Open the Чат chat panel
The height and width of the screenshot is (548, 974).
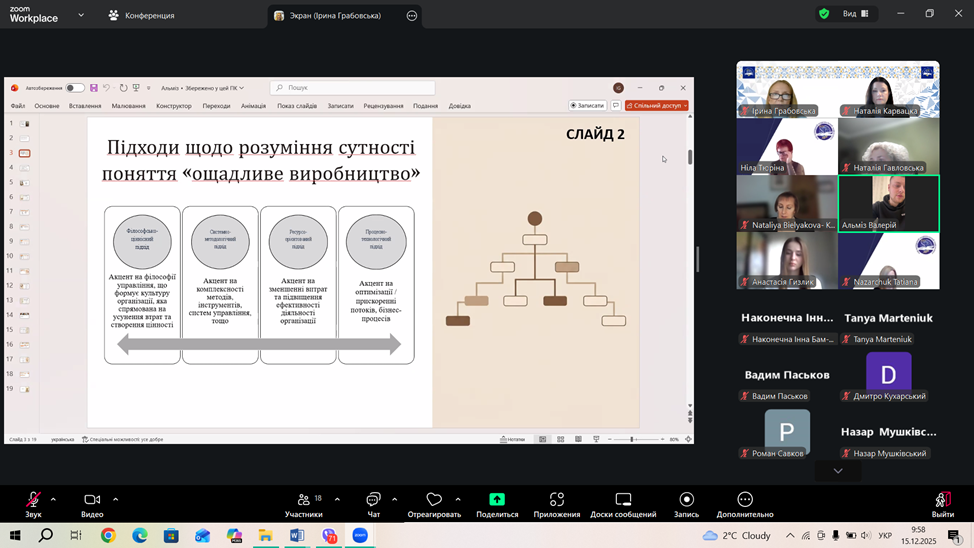coord(373,500)
